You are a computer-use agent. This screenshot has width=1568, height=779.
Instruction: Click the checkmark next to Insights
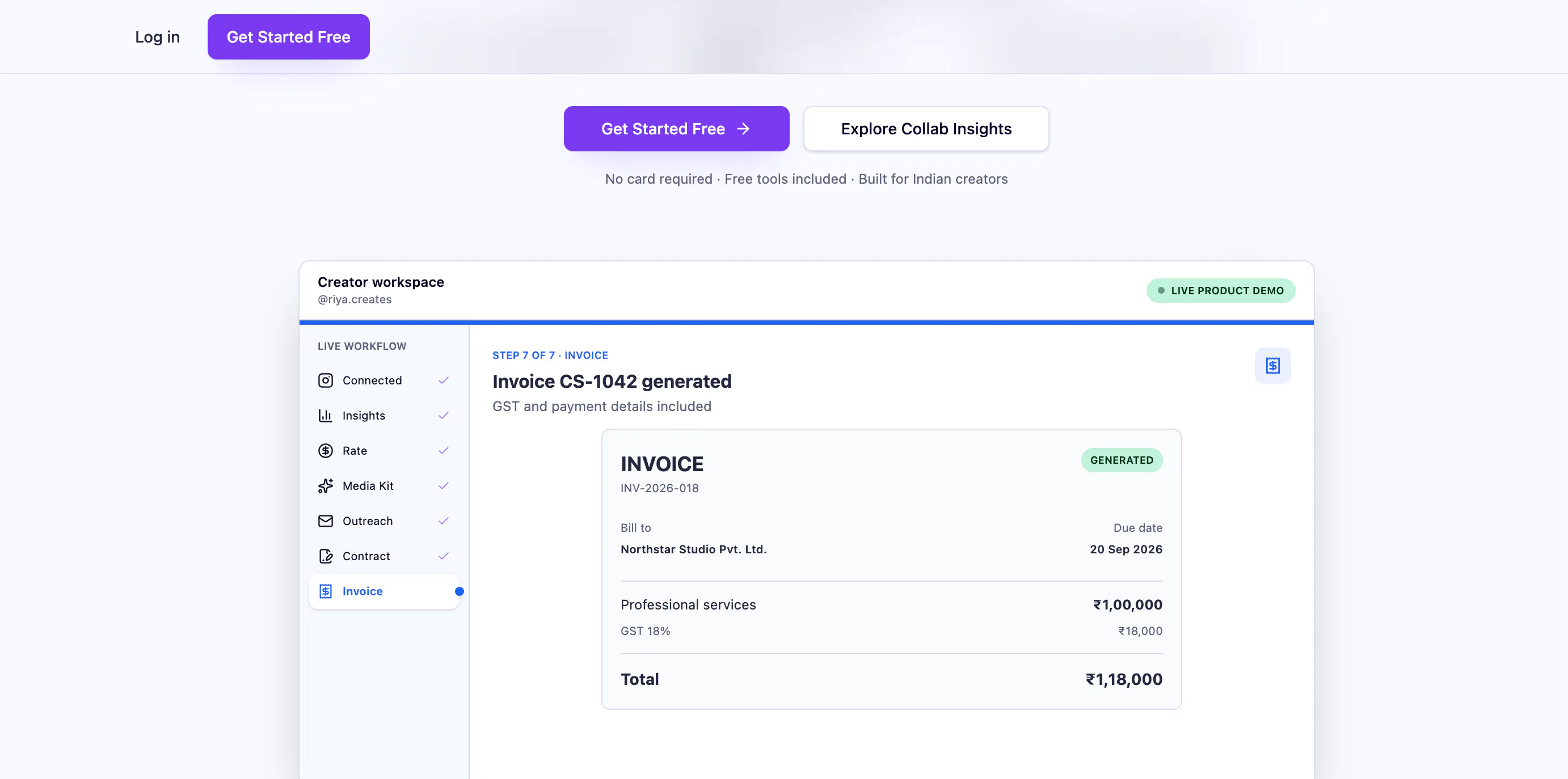(444, 416)
